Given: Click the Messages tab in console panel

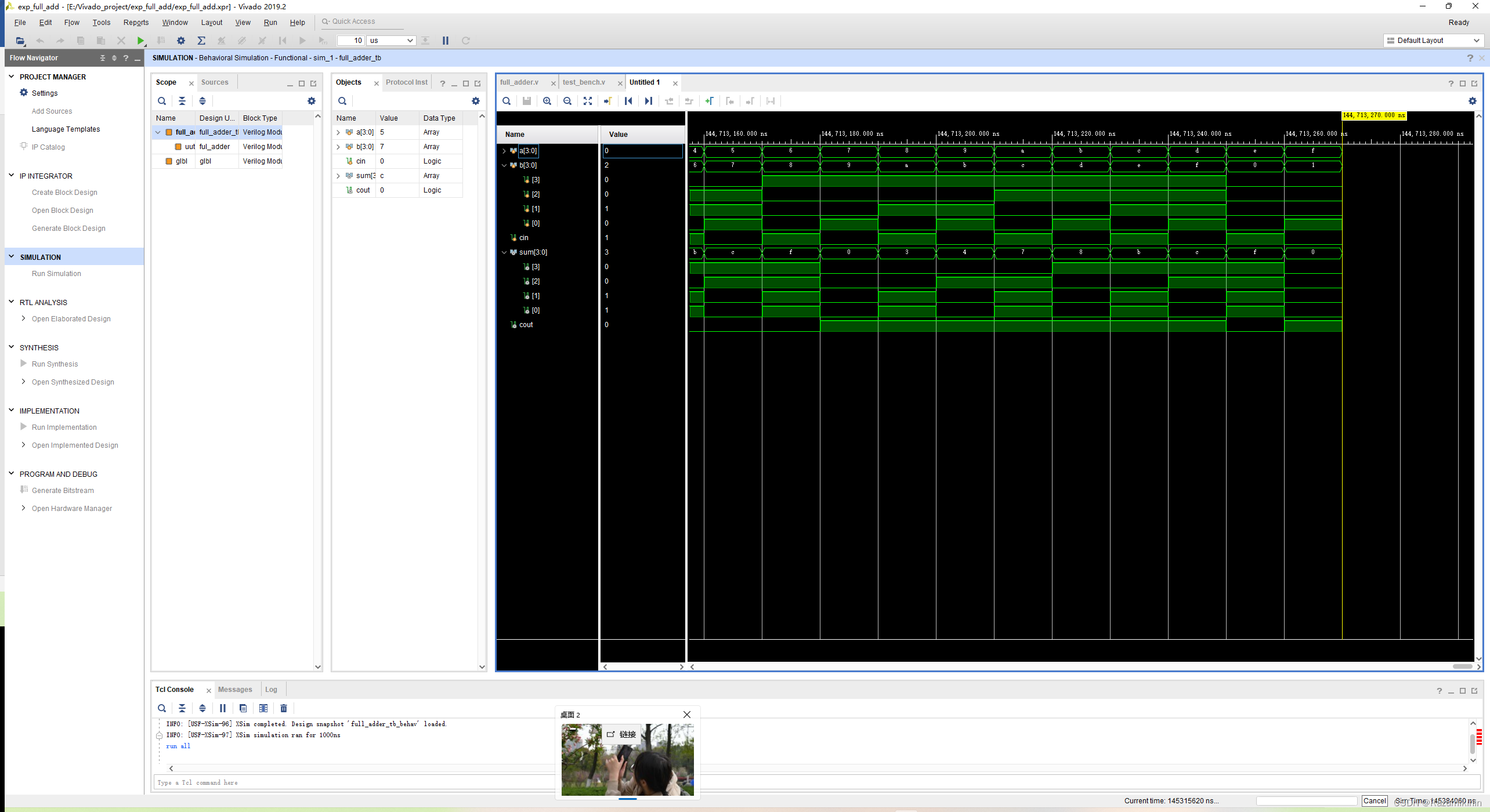Looking at the screenshot, I should [x=234, y=689].
